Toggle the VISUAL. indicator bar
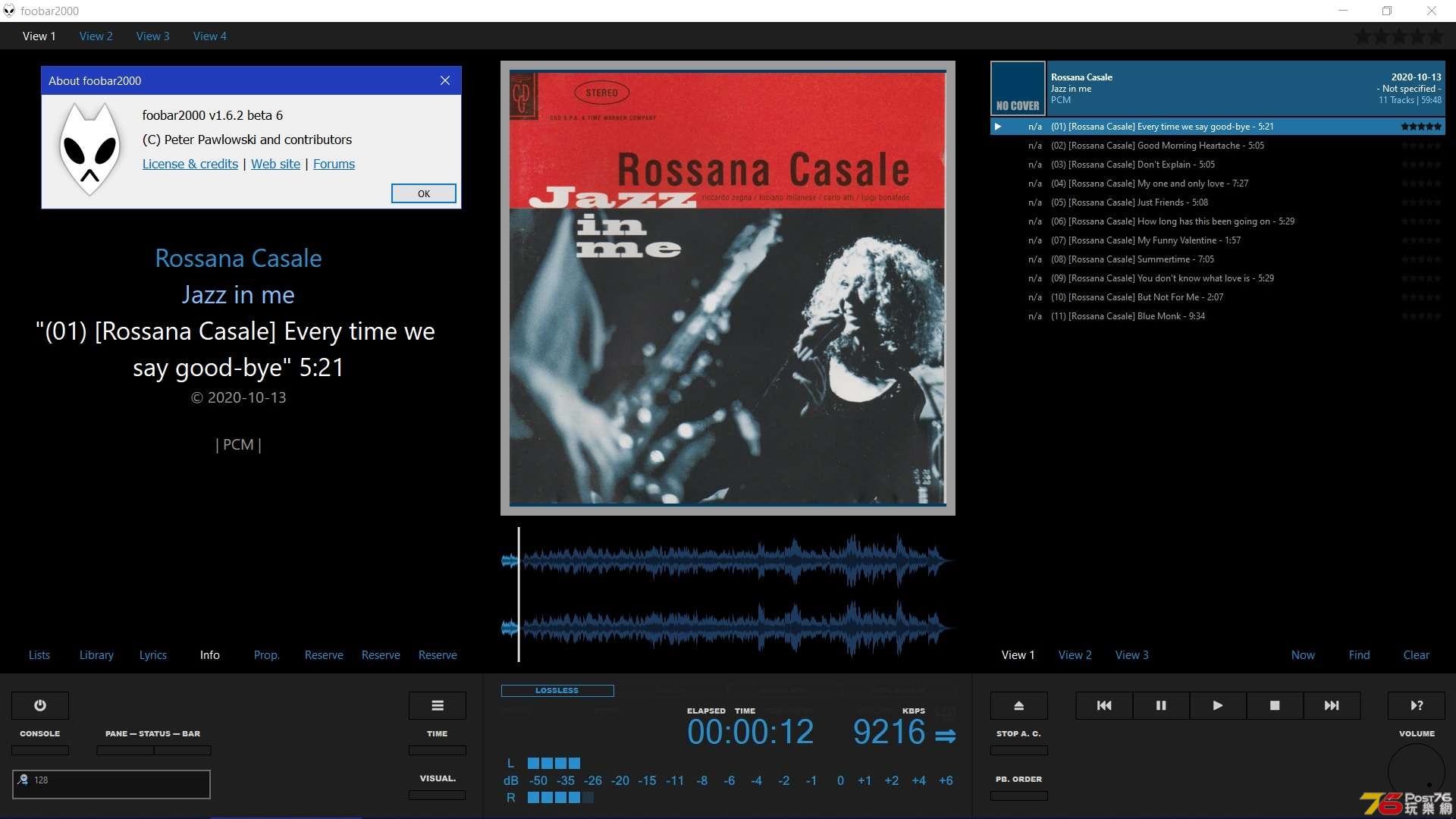The width and height of the screenshot is (1456, 819). click(x=438, y=795)
